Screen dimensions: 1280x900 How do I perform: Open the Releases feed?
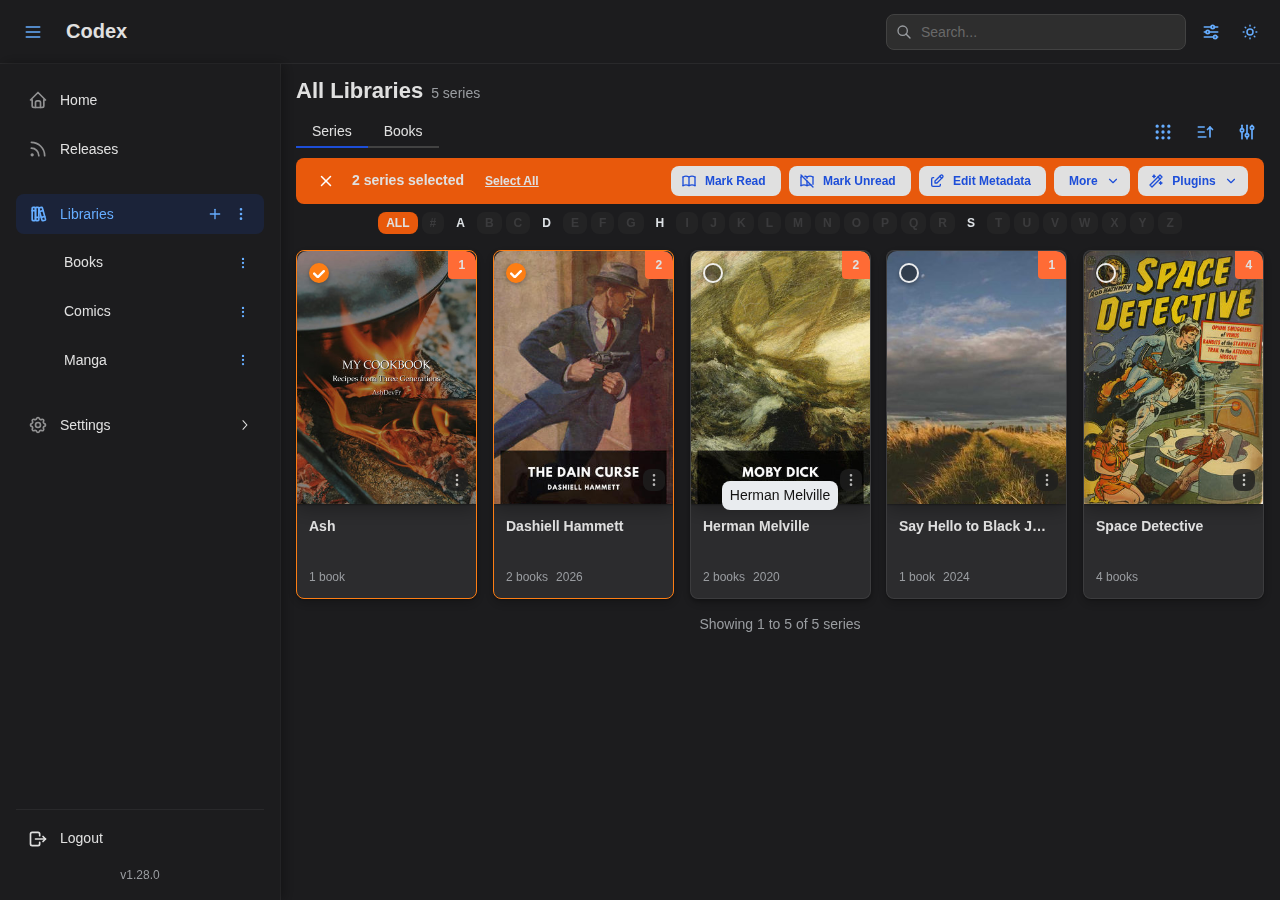point(140,149)
